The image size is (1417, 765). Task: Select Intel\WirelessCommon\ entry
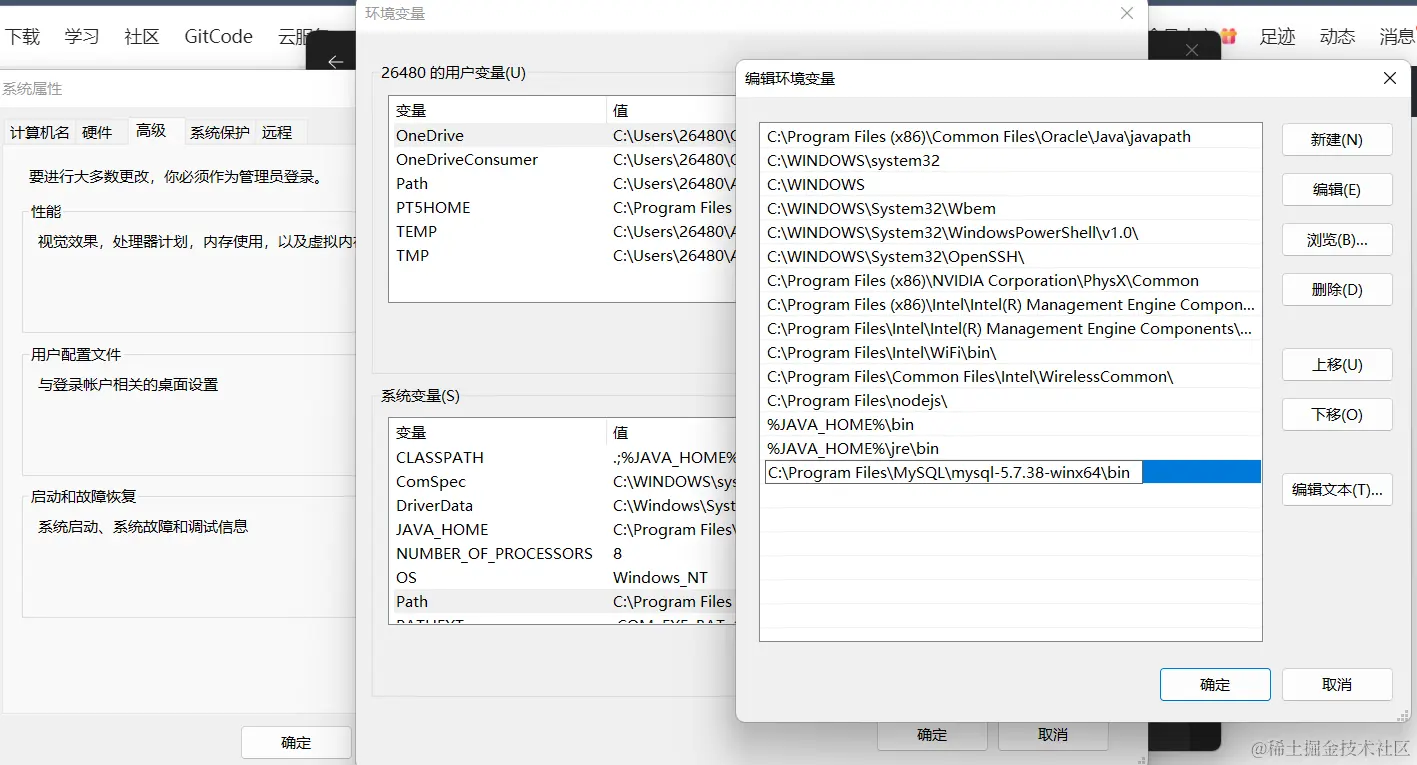tap(1011, 377)
